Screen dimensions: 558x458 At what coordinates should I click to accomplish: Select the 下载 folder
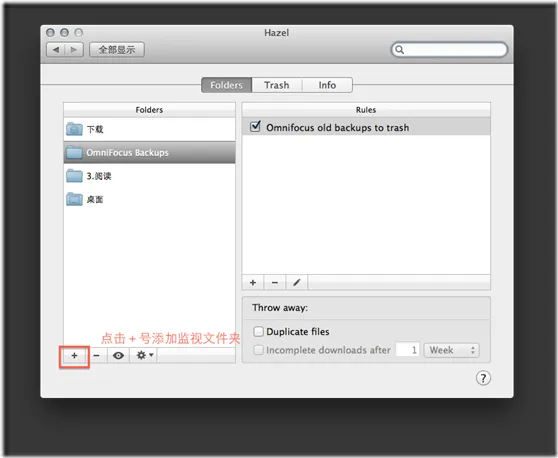149,129
